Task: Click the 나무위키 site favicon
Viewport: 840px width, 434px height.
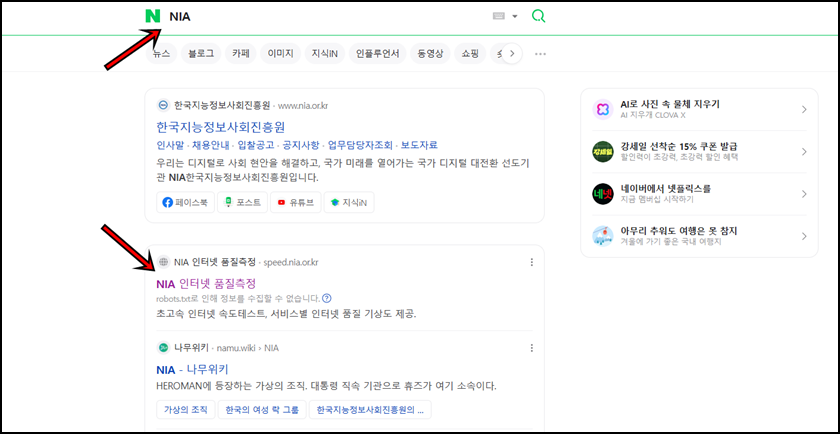Action: coord(163,348)
